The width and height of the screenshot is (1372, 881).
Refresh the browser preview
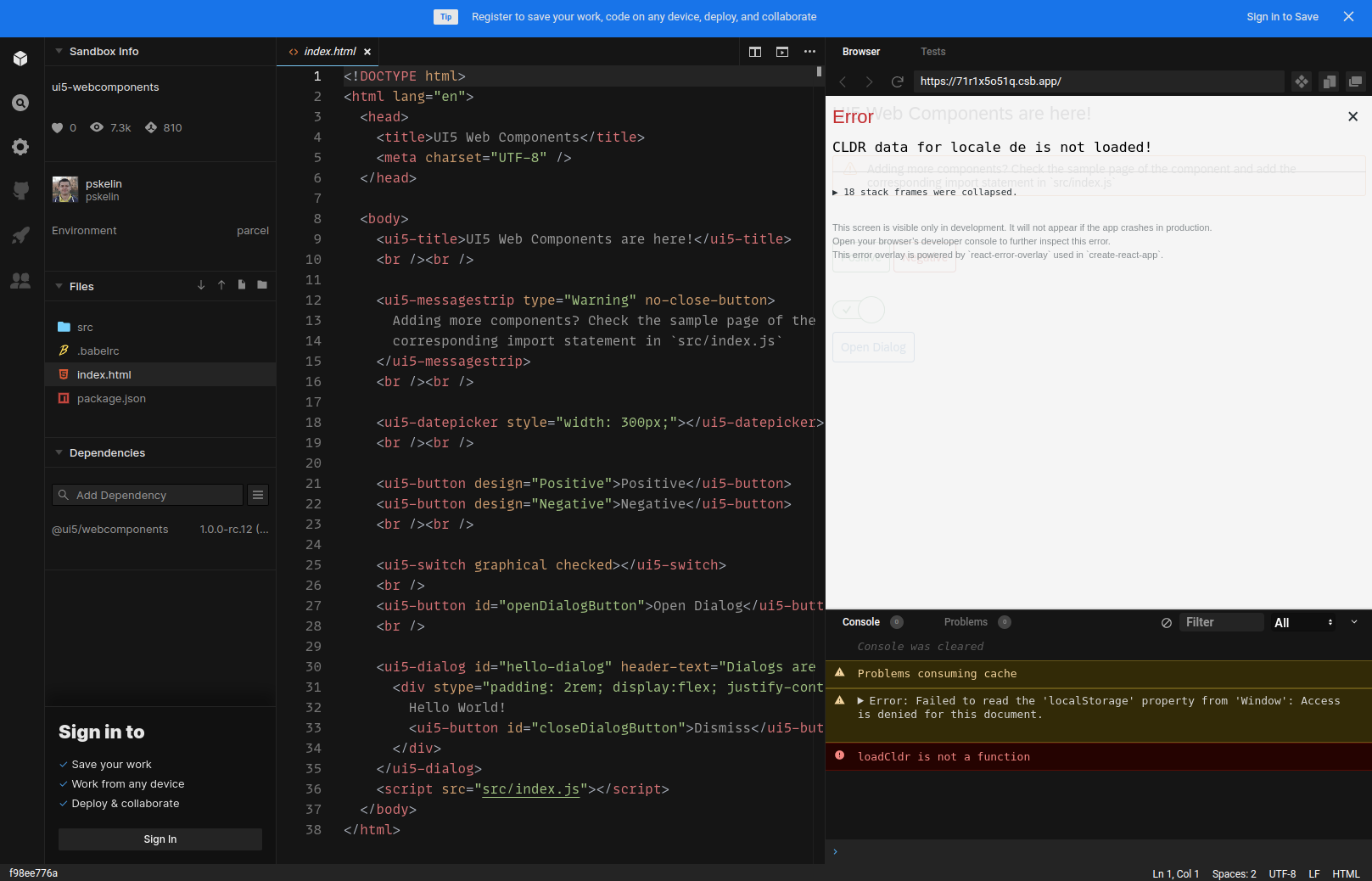click(x=897, y=81)
